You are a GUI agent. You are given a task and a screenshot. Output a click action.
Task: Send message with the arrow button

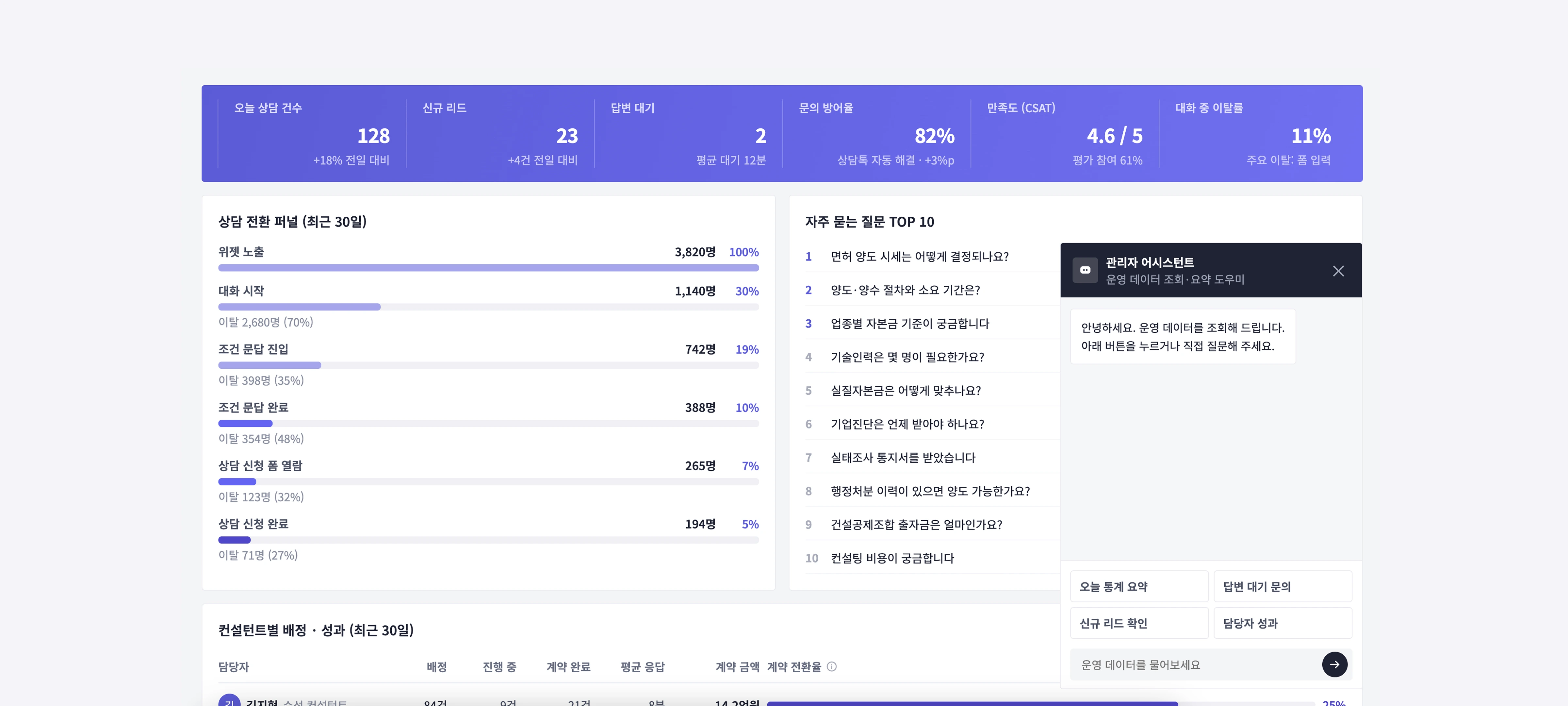pyautogui.click(x=1334, y=664)
